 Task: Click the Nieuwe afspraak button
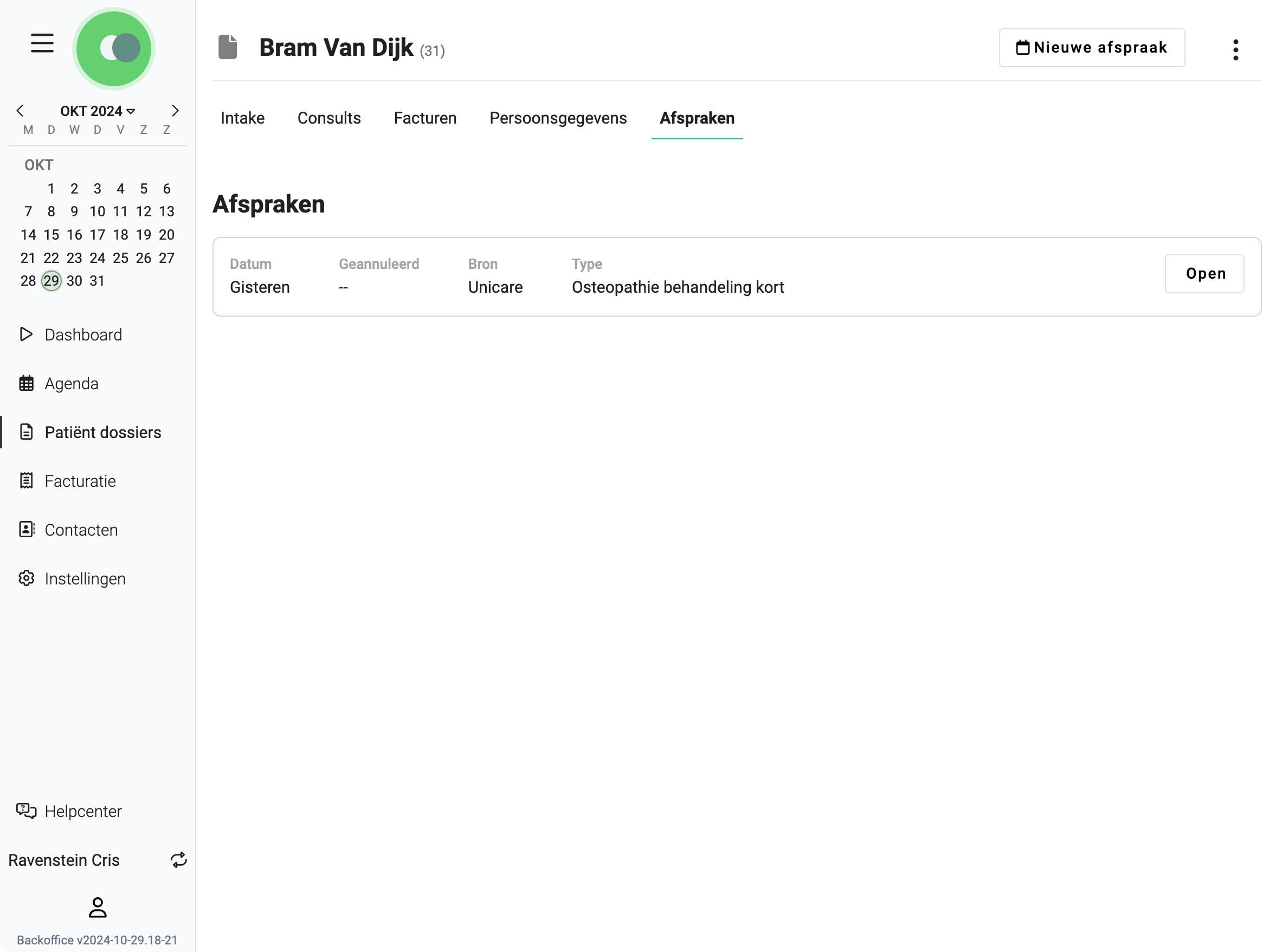point(1091,48)
